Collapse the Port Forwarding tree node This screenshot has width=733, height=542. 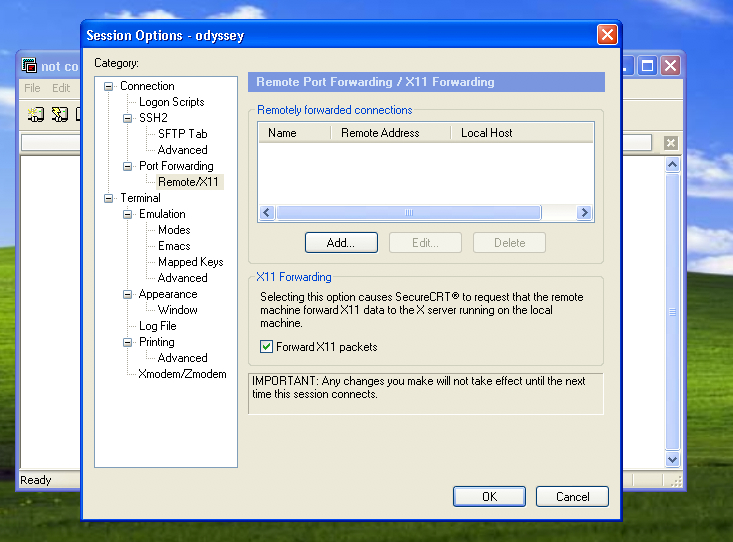[127, 166]
